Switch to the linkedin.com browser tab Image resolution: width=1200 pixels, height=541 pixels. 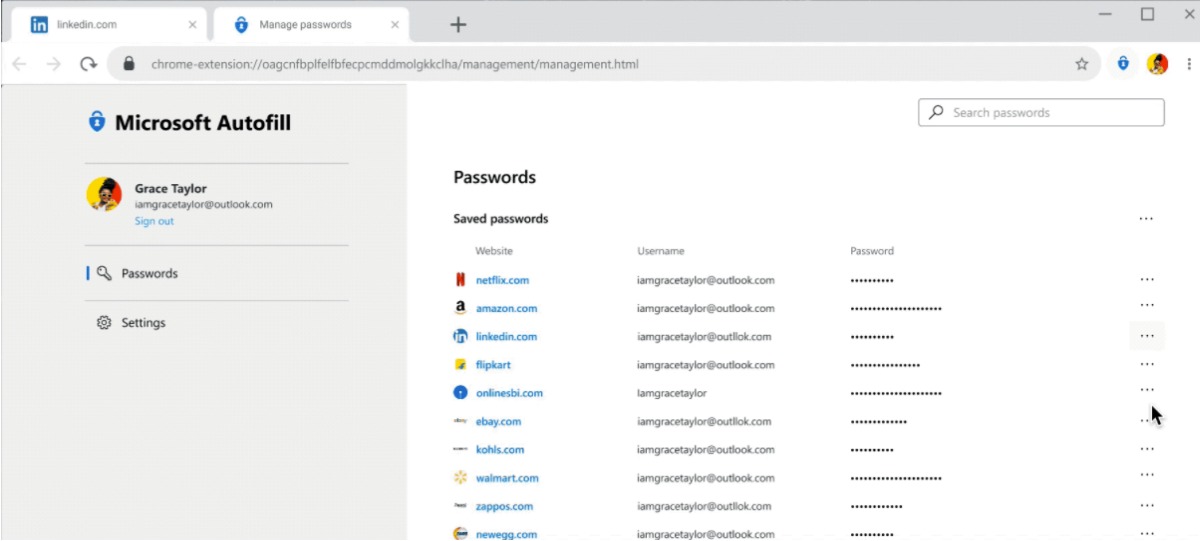pyautogui.click(x=107, y=24)
